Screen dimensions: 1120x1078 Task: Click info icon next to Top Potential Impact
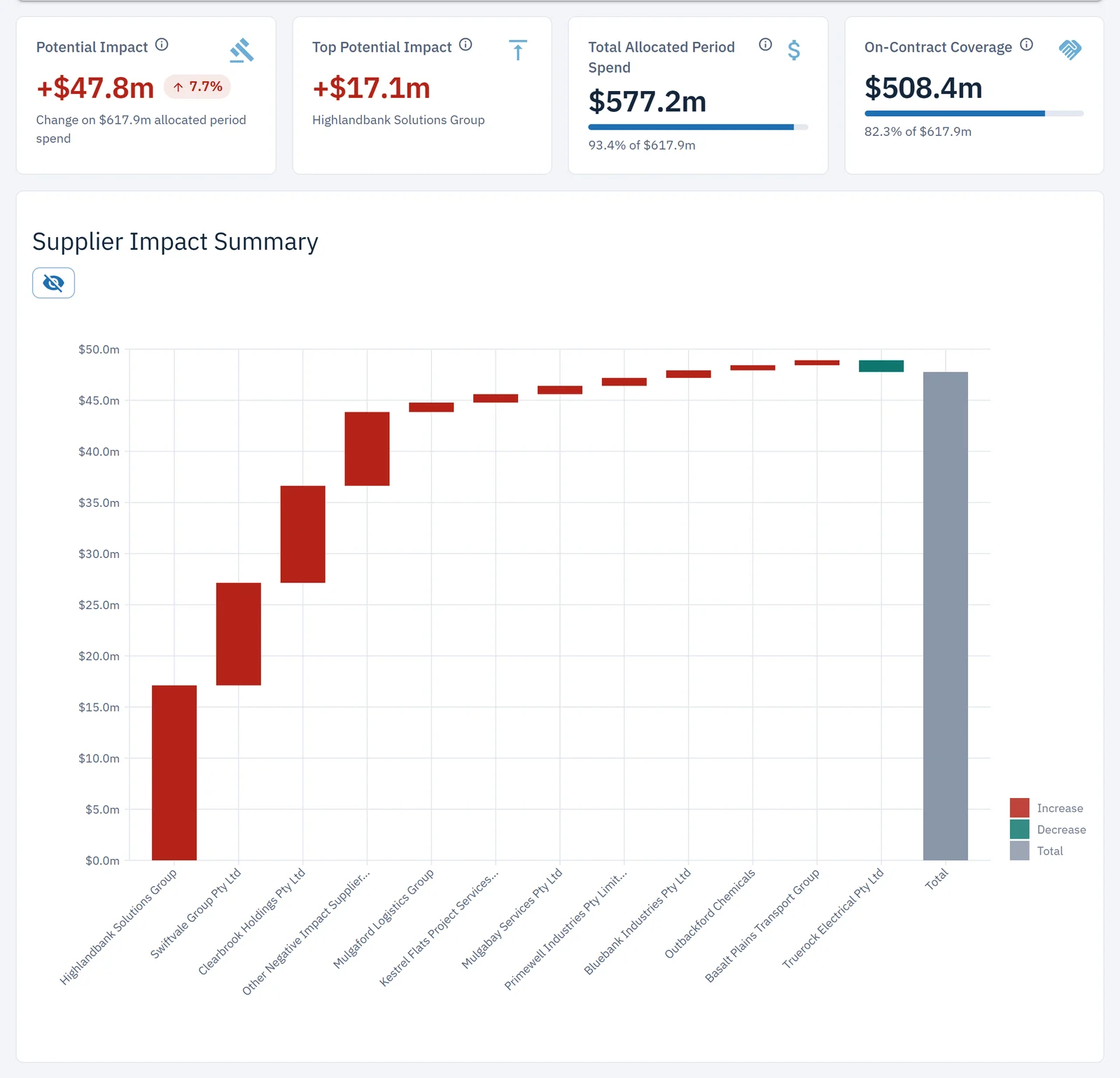[465, 45]
